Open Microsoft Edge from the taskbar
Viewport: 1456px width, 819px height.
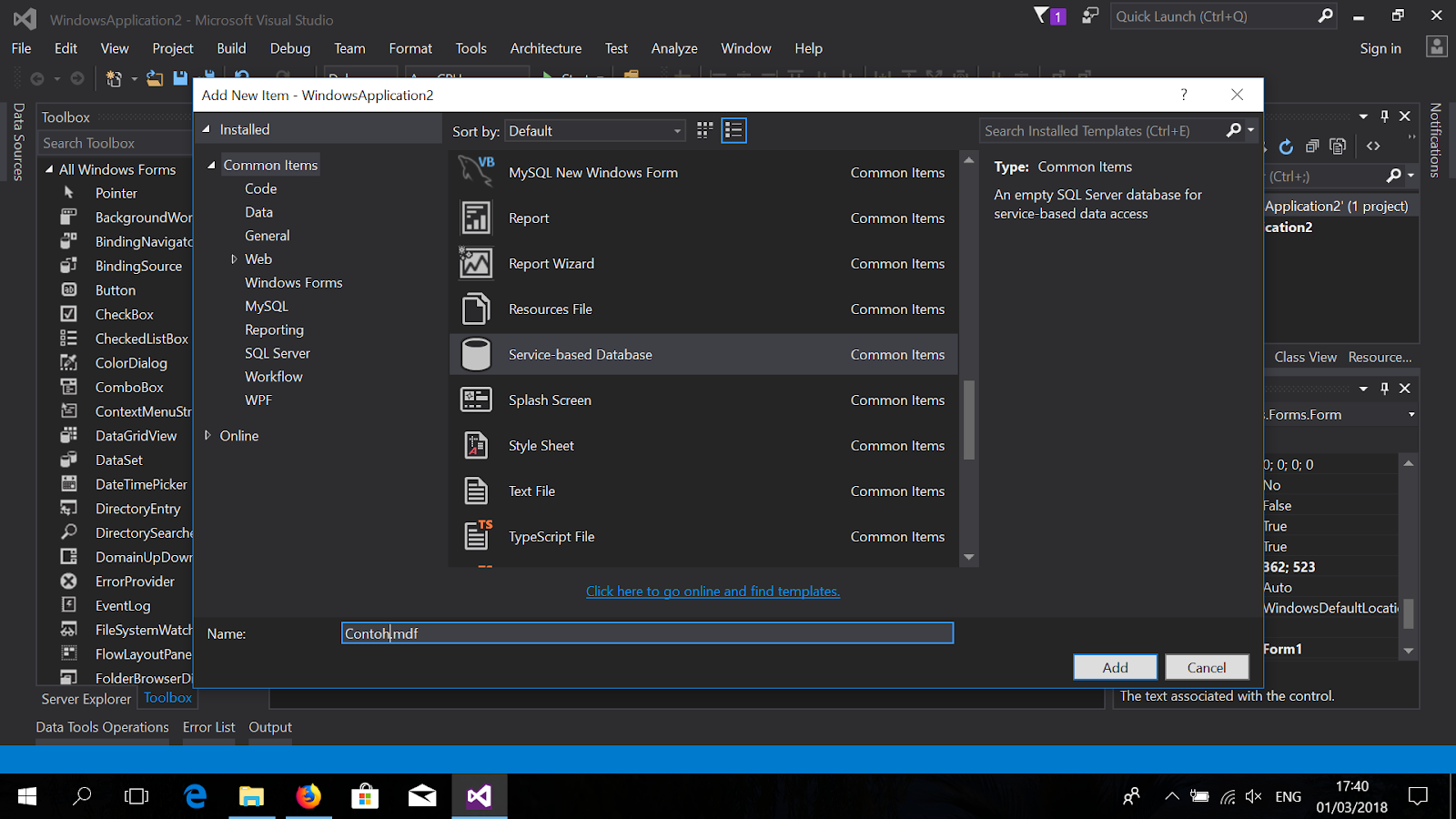tap(195, 796)
